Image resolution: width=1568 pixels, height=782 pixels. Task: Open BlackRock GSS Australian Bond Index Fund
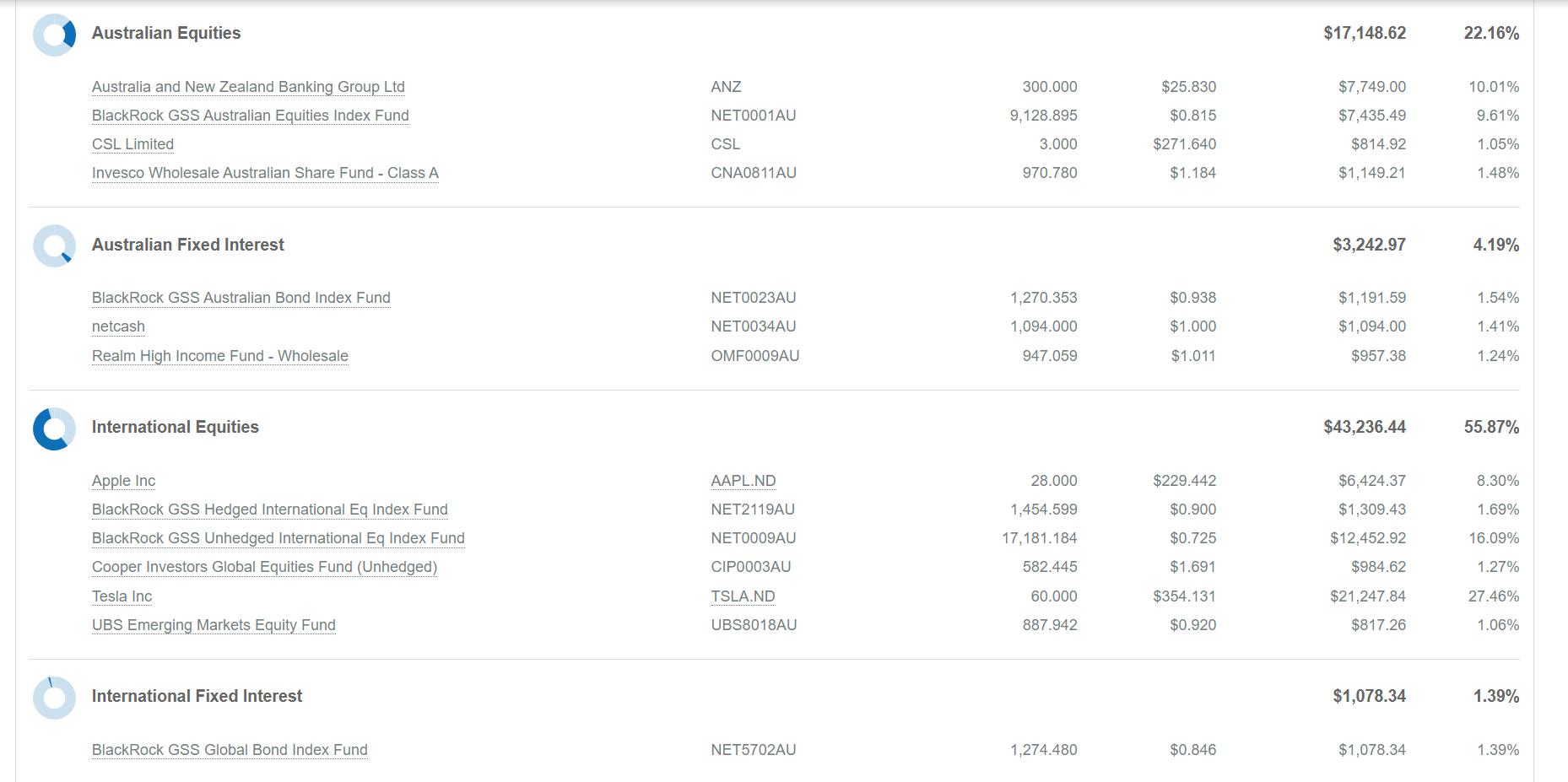coord(241,298)
